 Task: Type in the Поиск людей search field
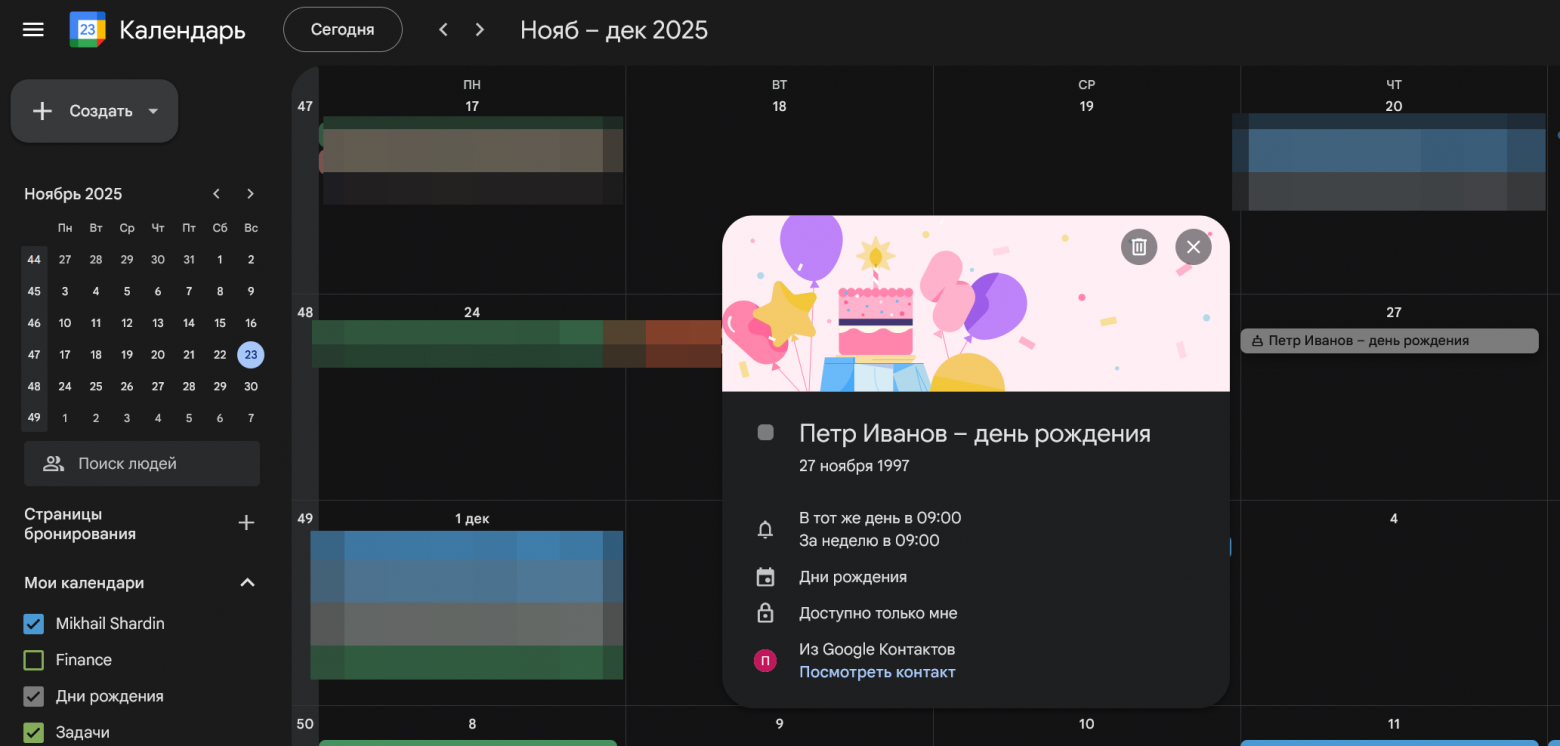tap(142, 464)
